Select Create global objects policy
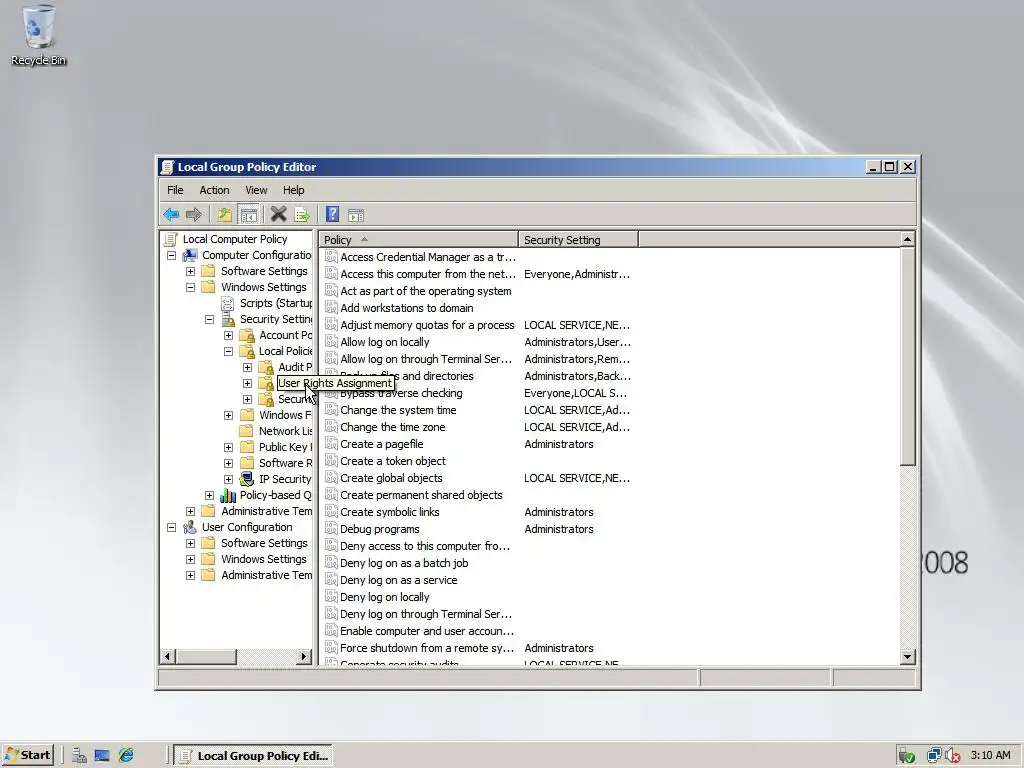The image size is (1024, 768). tap(391, 477)
